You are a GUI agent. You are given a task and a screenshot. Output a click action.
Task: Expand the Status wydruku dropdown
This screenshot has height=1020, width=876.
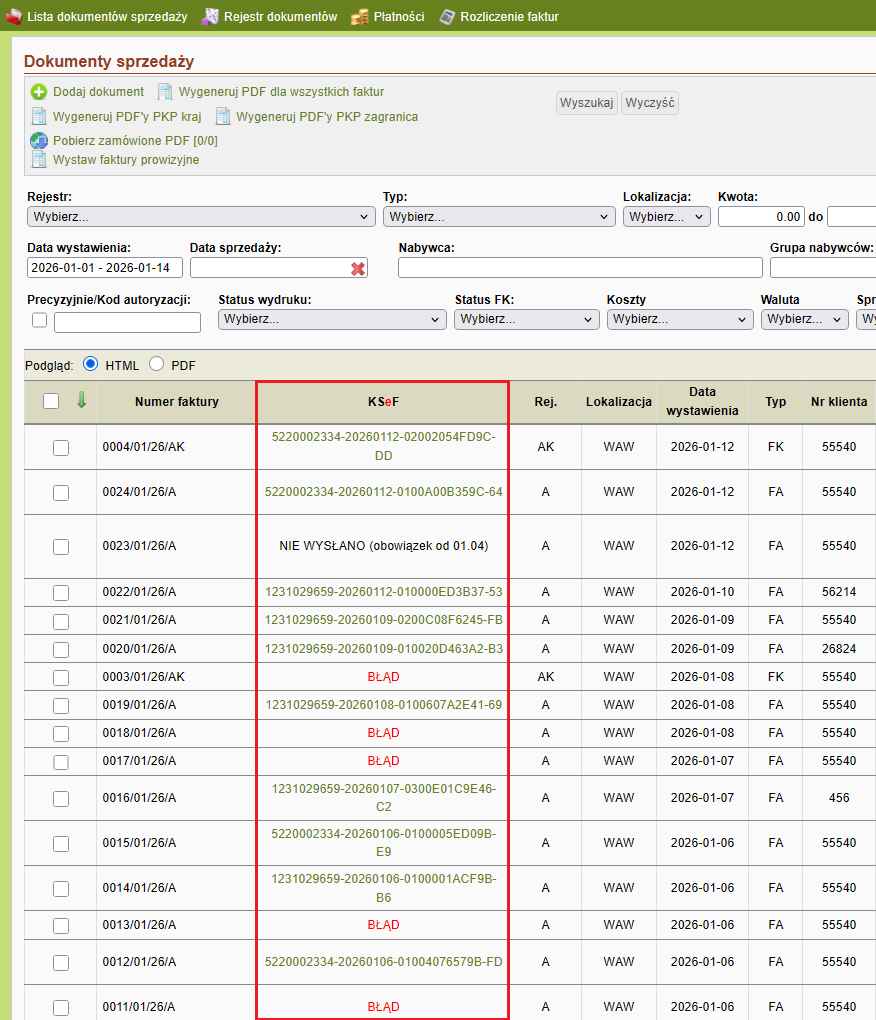point(332,320)
